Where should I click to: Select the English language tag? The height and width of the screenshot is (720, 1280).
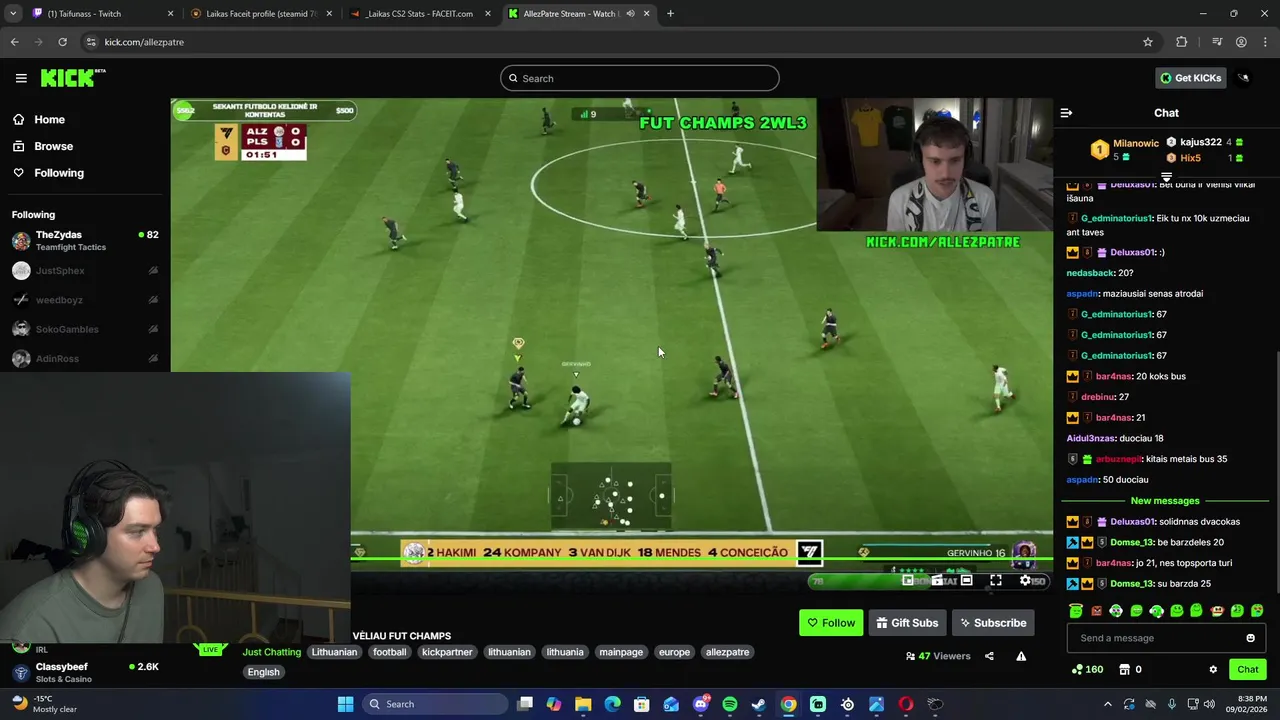[264, 672]
